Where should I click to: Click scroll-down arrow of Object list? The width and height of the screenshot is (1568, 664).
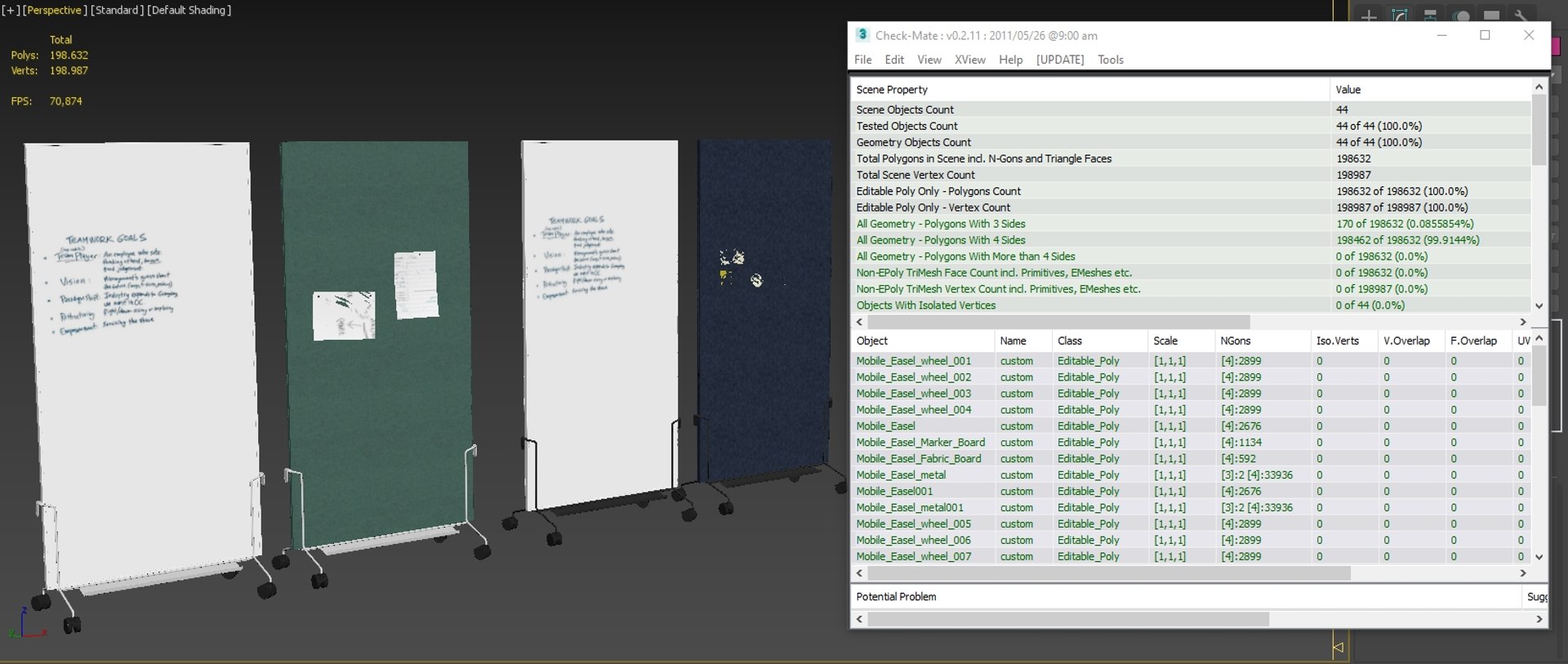point(1539,557)
